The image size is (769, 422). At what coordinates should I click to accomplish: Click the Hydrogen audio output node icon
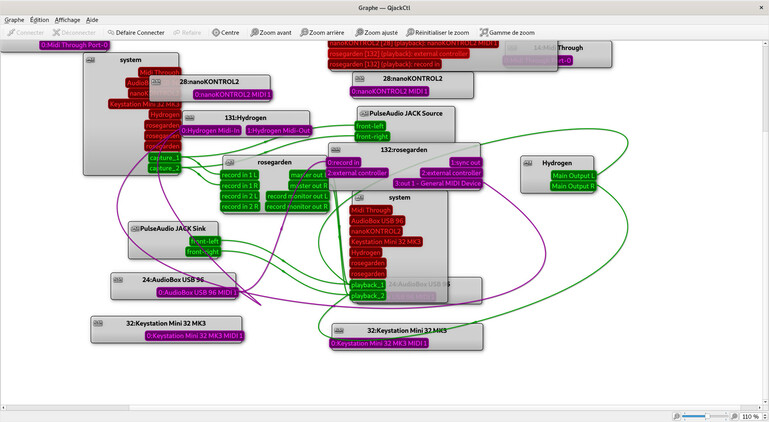click(x=528, y=163)
